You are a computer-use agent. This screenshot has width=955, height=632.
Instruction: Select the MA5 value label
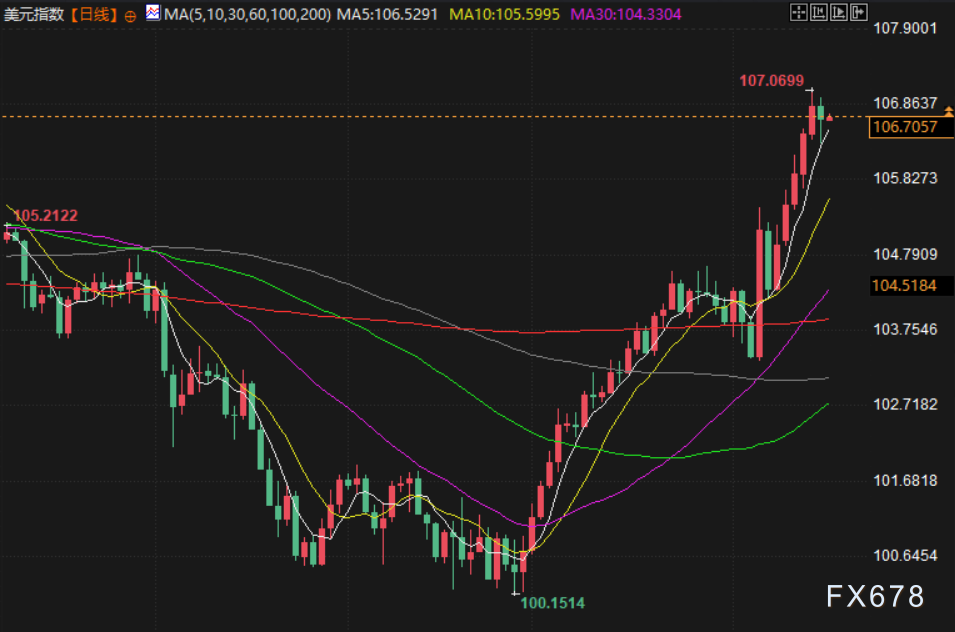(x=387, y=15)
